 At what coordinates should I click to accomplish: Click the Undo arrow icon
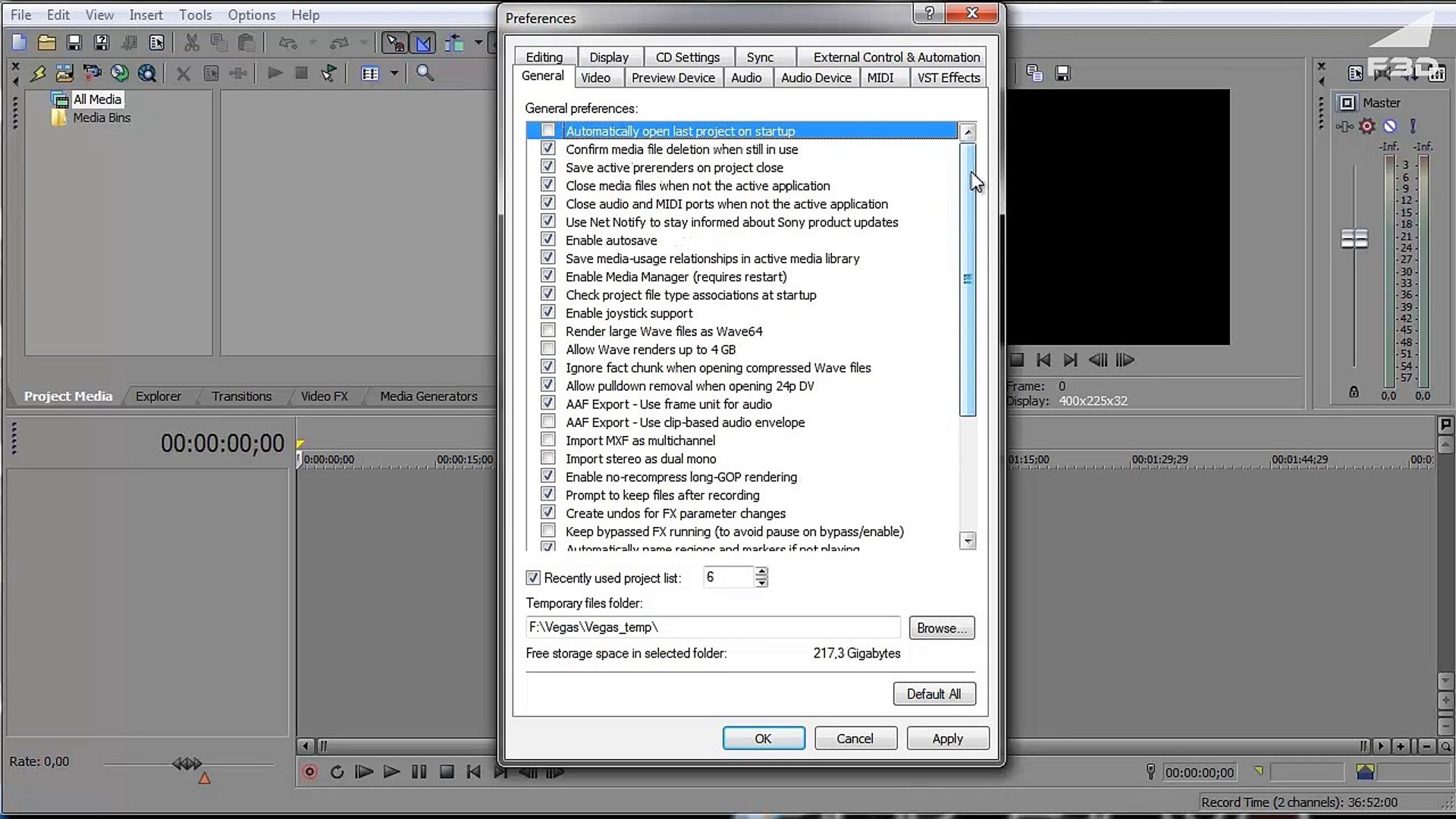point(287,42)
